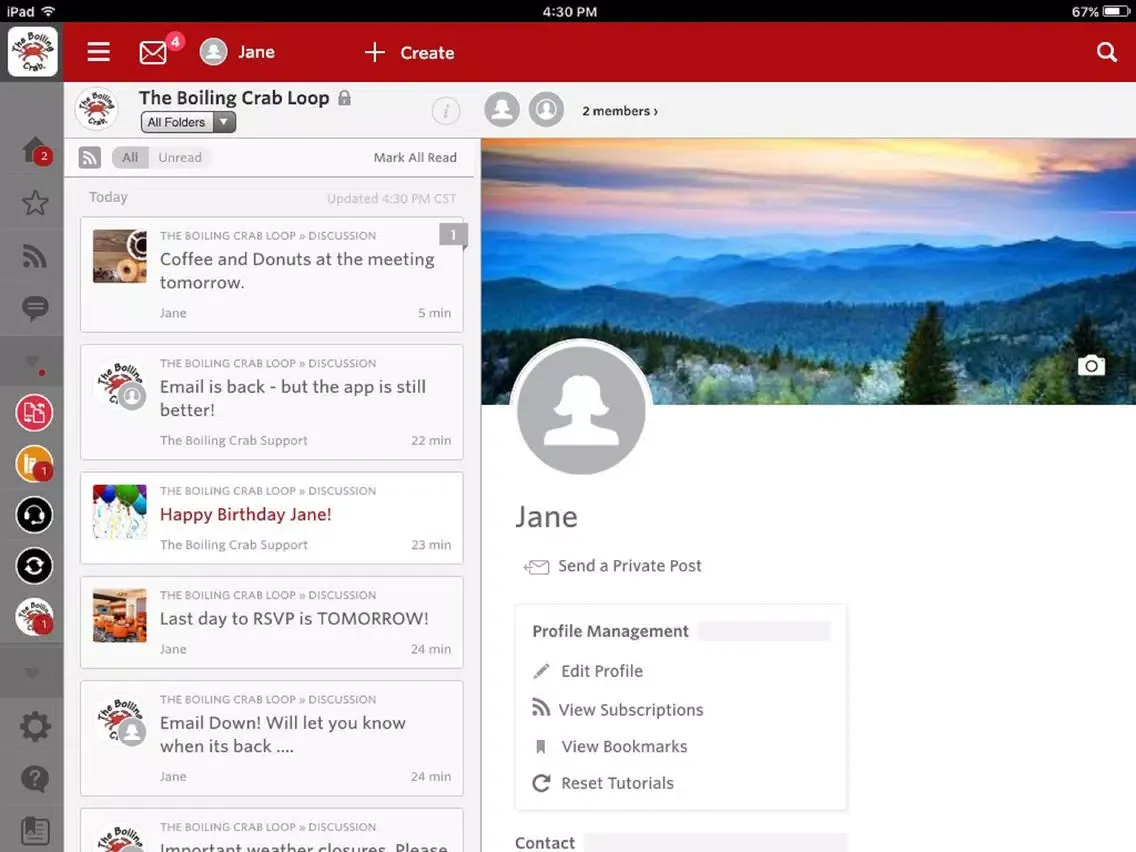
Task: Open the newspaper icon at sidebar bottom
Action: [35, 831]
